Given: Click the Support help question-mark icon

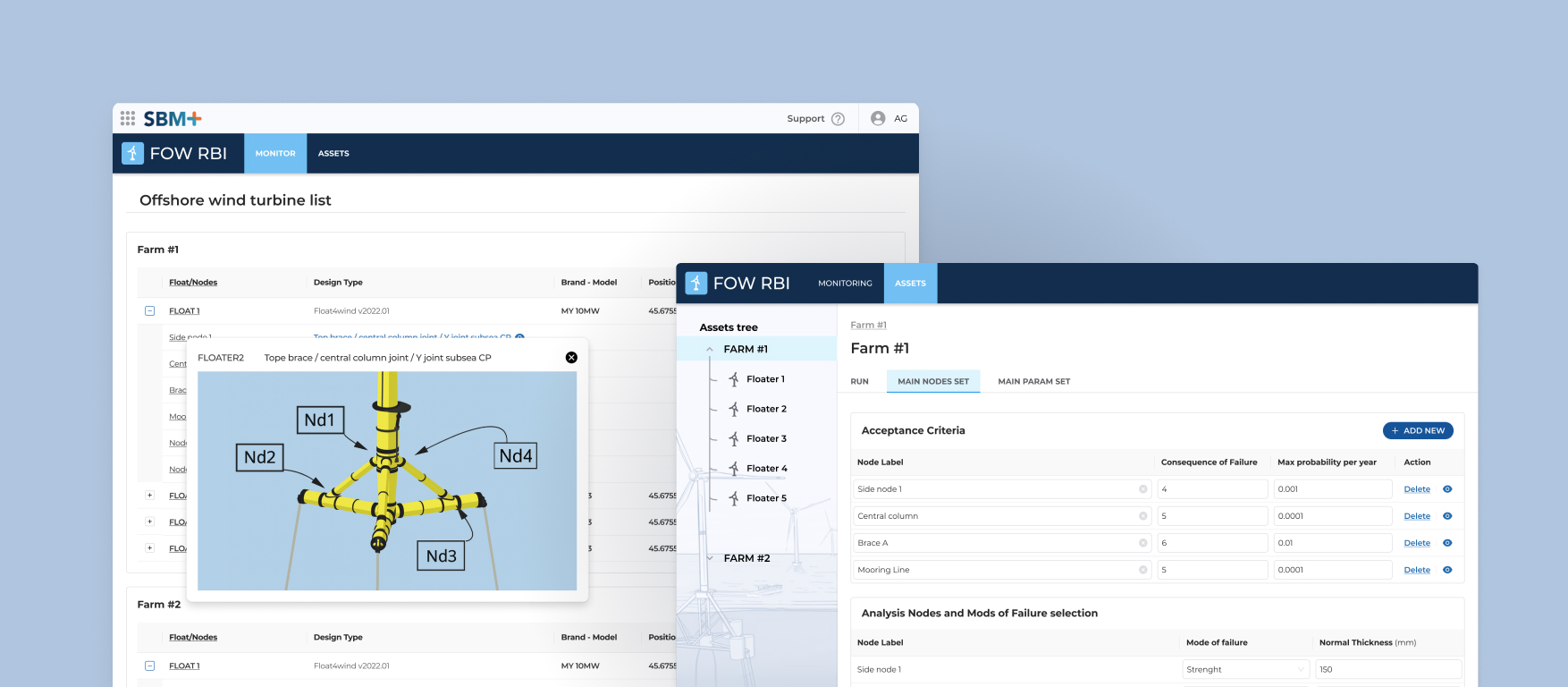Looking at the screenshot, I should pos(838,119).
